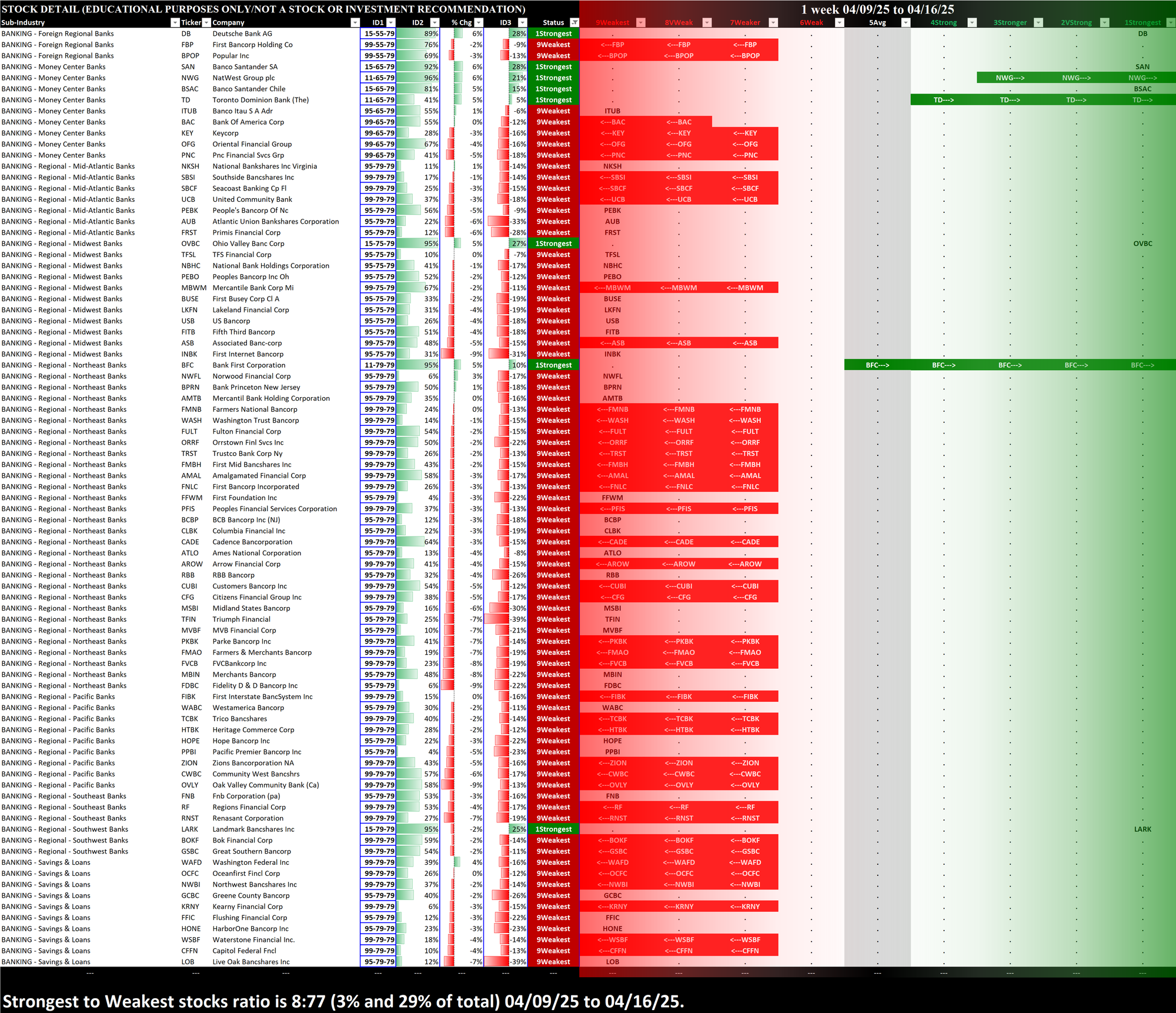The image size is (1176, 1013).
Task: Select the green BFC---> cell under 5Avg
Action: [877, 365]
